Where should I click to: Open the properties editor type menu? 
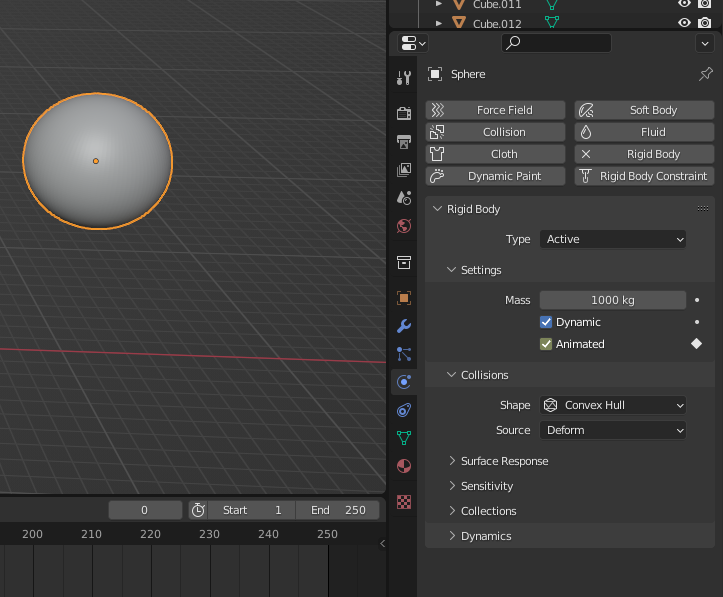(413, 43)
